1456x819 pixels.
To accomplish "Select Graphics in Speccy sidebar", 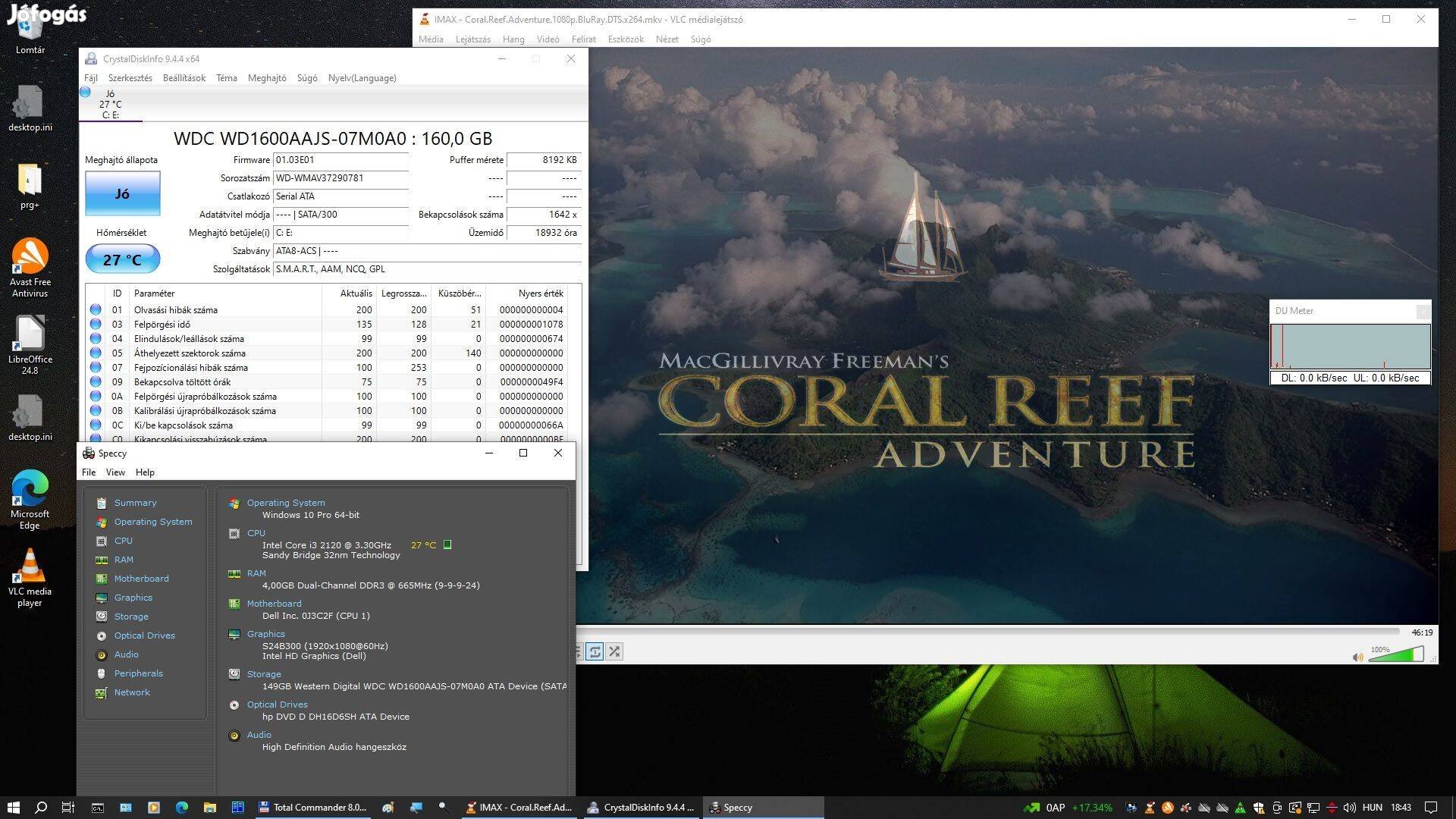I will (133, 598).
